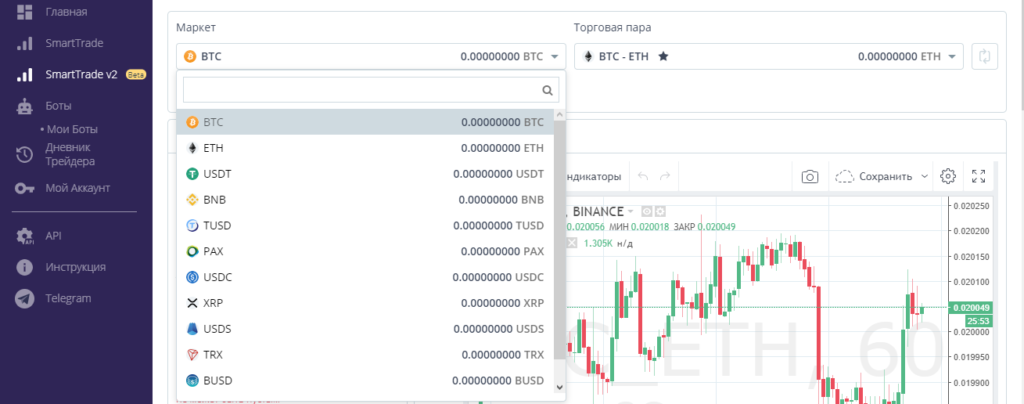The image size is (1024, 404).
Task: Click the scroll-down arrow of market list
Action: pos(560,387)
